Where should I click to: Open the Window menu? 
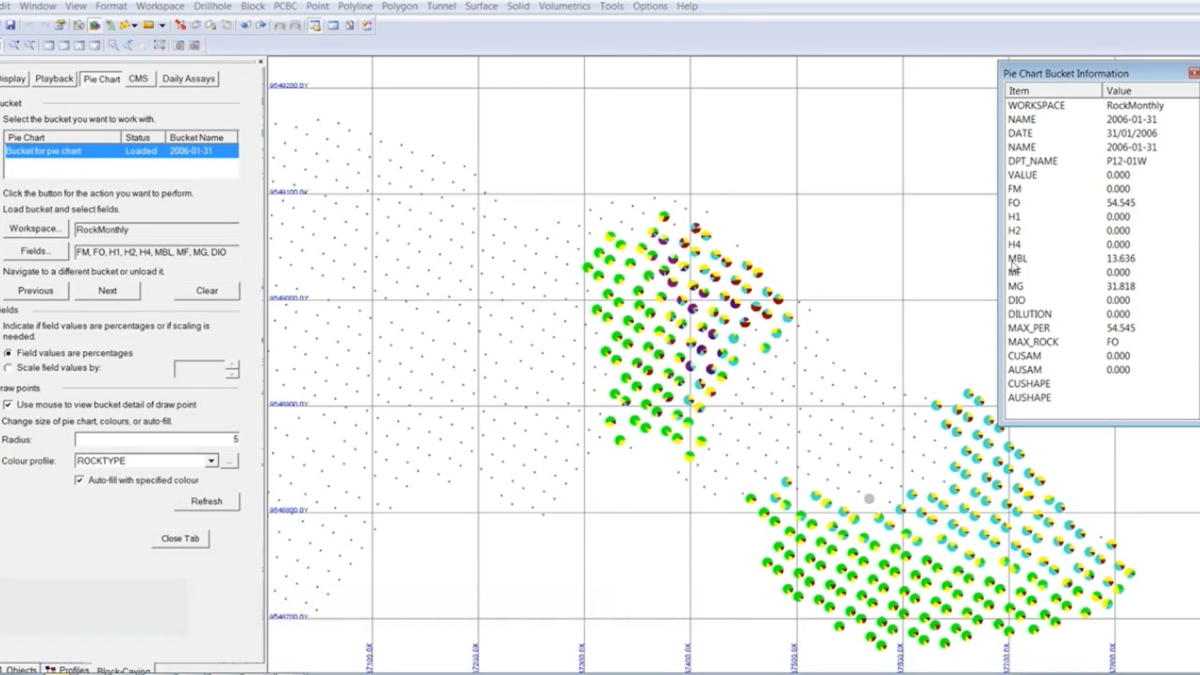[38, 6]
